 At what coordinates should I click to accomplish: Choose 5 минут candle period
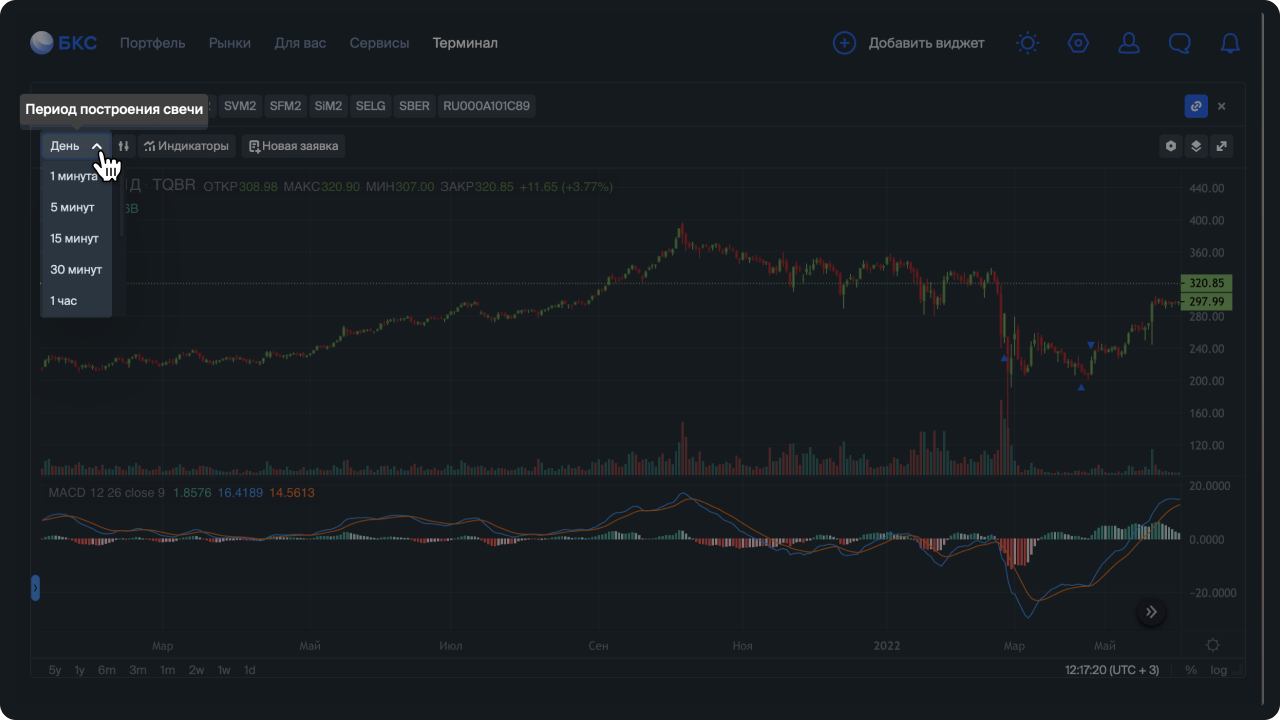click(x=76, y=207)
